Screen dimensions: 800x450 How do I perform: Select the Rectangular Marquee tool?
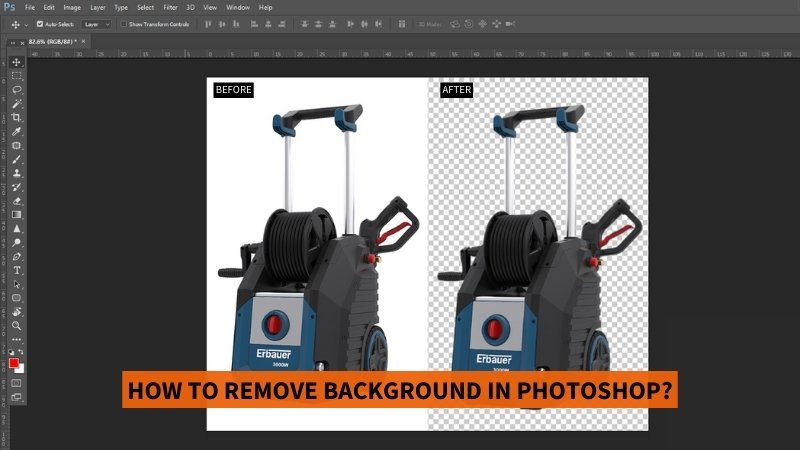click(x=16, y=76)
